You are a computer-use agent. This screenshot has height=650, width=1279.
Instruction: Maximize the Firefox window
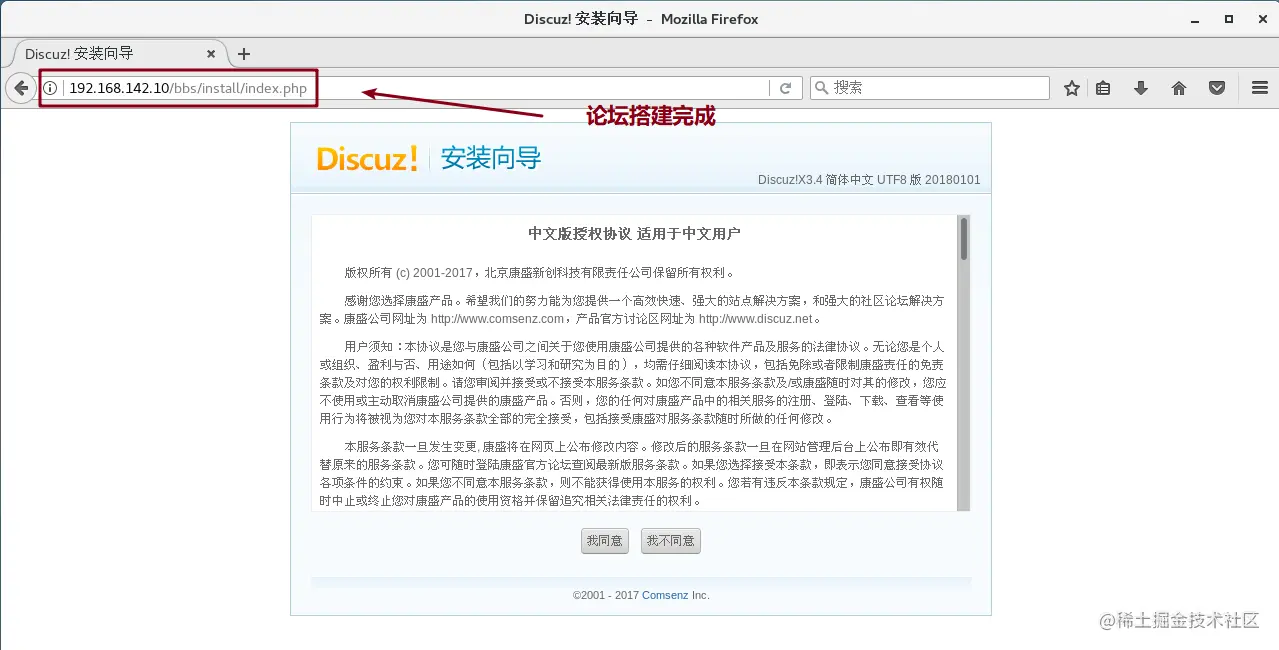1229,19
